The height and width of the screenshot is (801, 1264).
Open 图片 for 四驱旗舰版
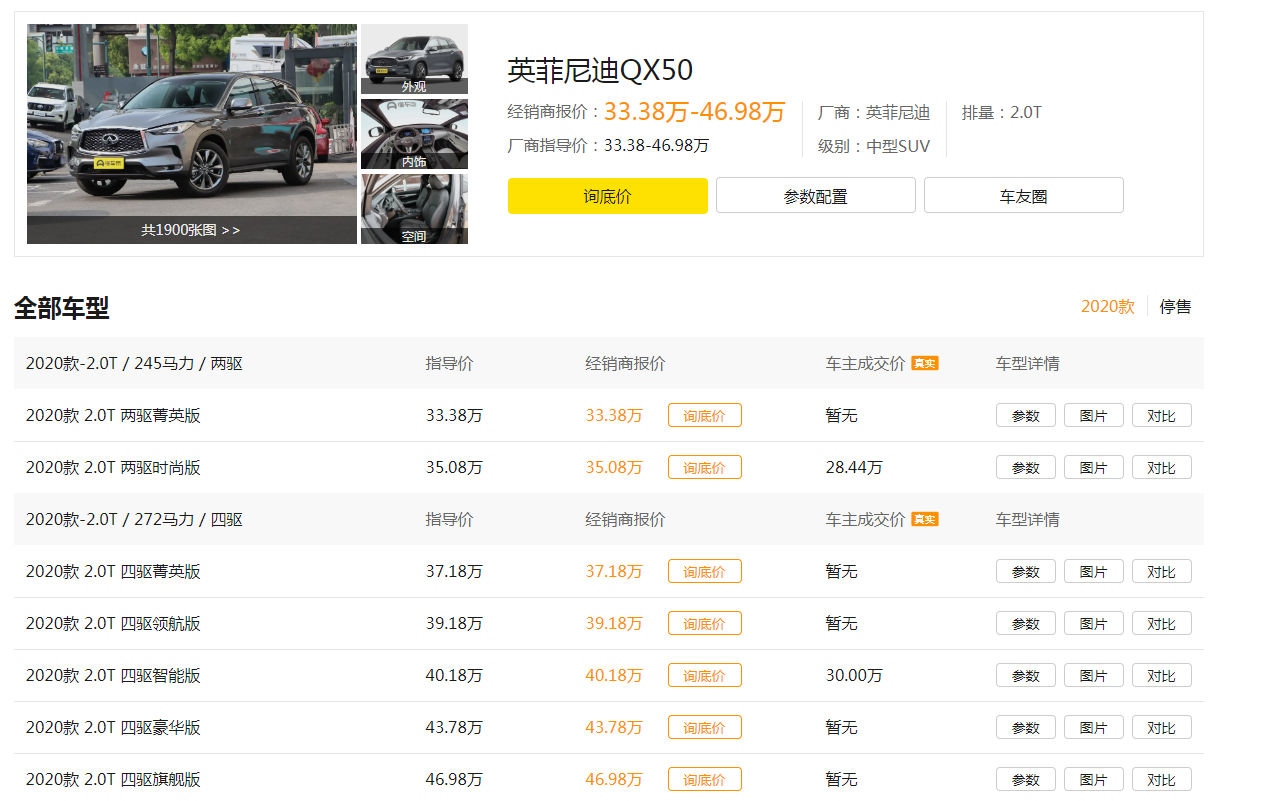(1094, 780)
